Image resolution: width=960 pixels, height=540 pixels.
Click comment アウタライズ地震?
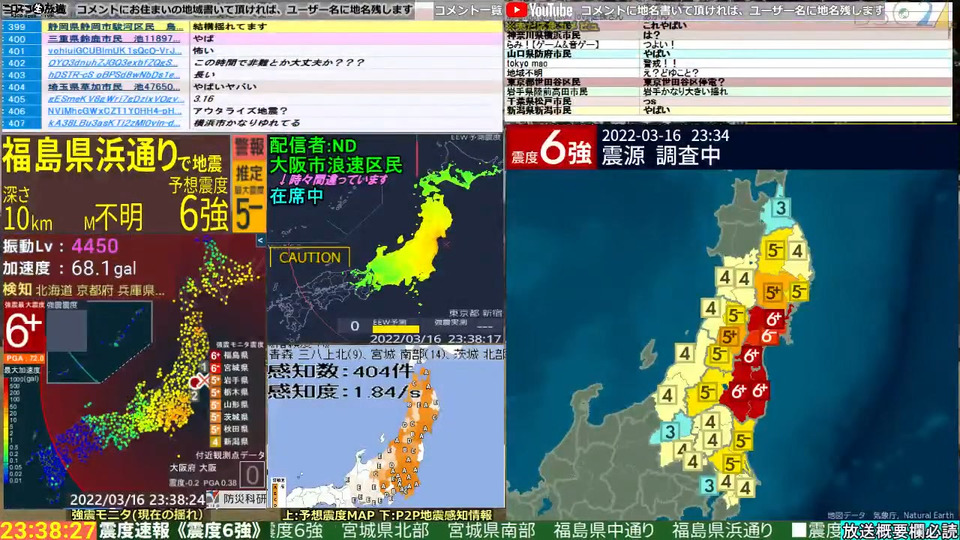point(240,111)
